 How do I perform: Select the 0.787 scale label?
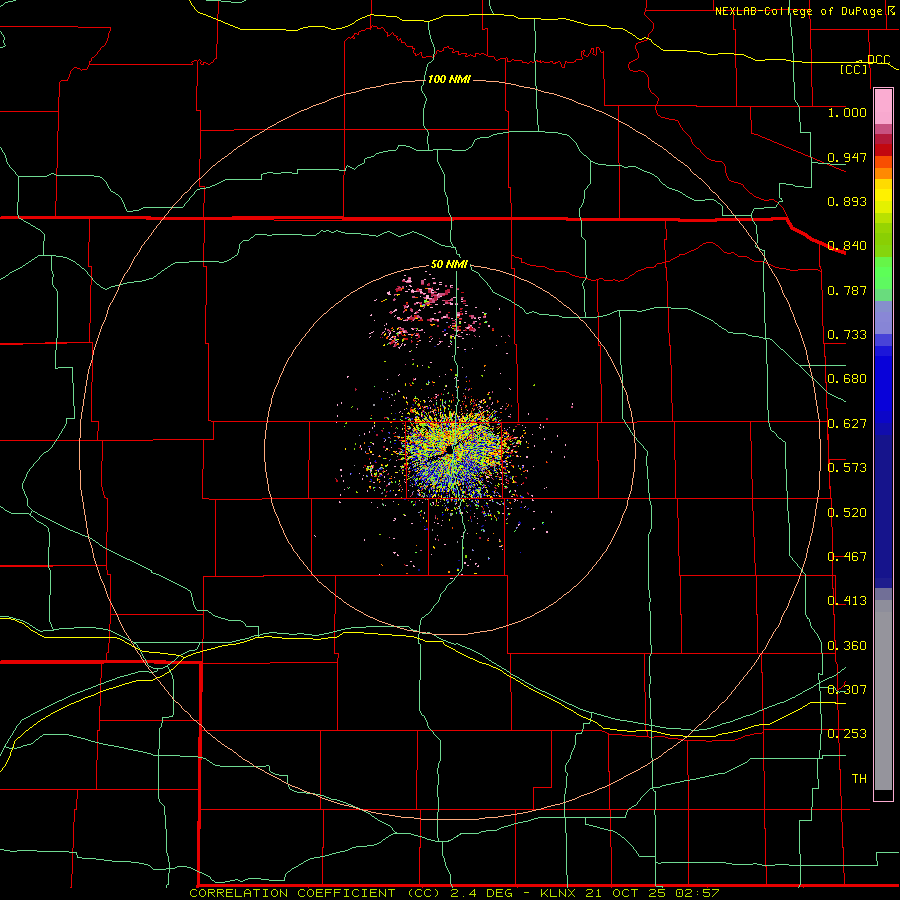(x=847, y=290)
